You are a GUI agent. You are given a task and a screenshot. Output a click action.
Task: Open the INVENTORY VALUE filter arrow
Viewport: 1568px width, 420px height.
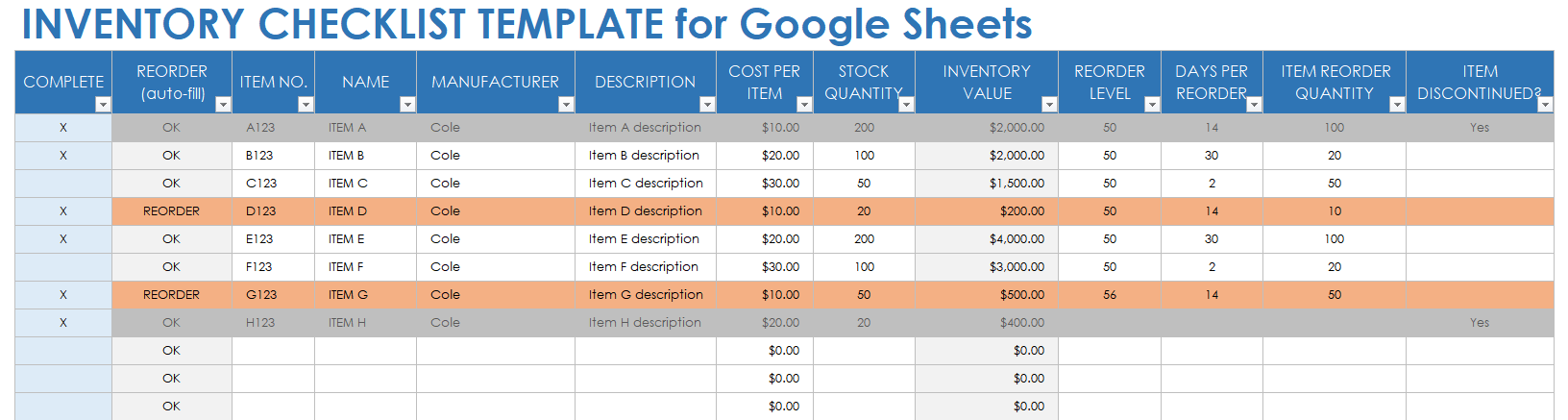point(1049,105)
